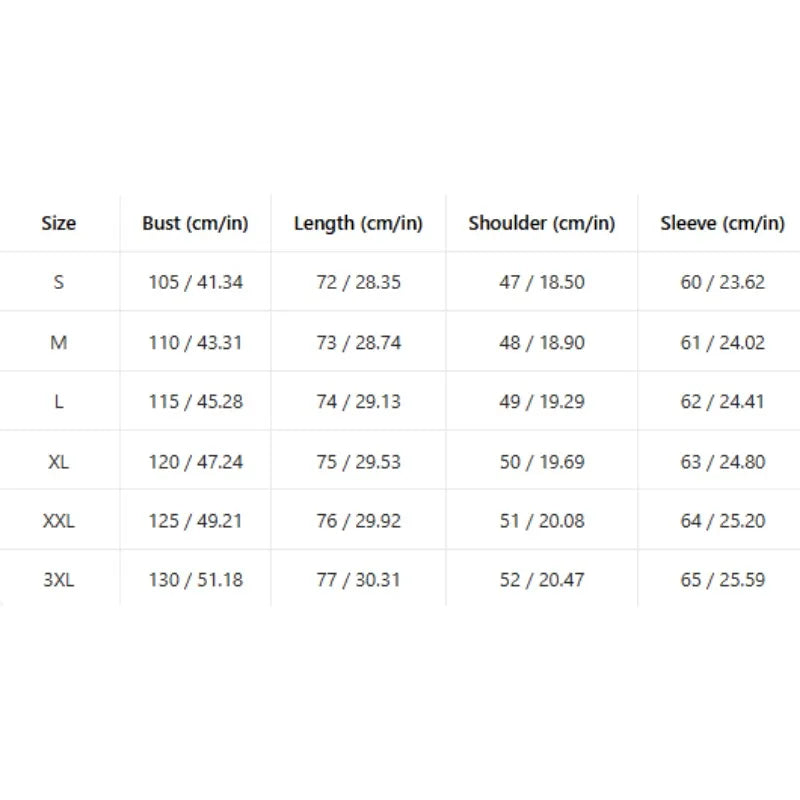Select the Bust (cm/in) column header
Viewport: 800px width, 800px height.
pos(195,223)
